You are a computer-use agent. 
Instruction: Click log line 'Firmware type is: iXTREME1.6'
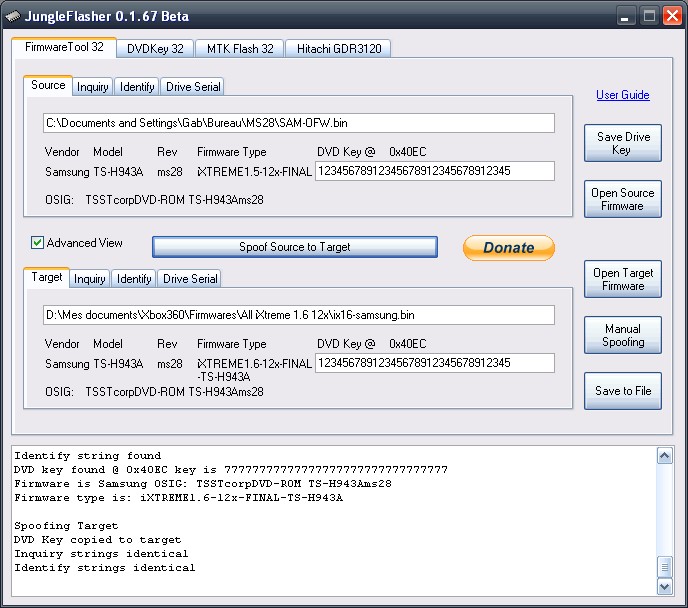click(178, 498)
